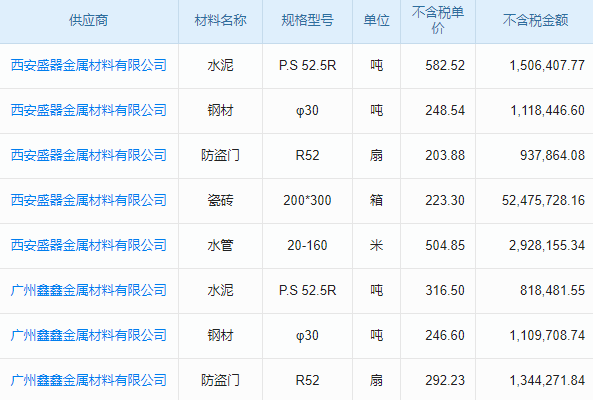Select the amount 52,475,728.16
593x400 pixels.
[x=543, y=200]
